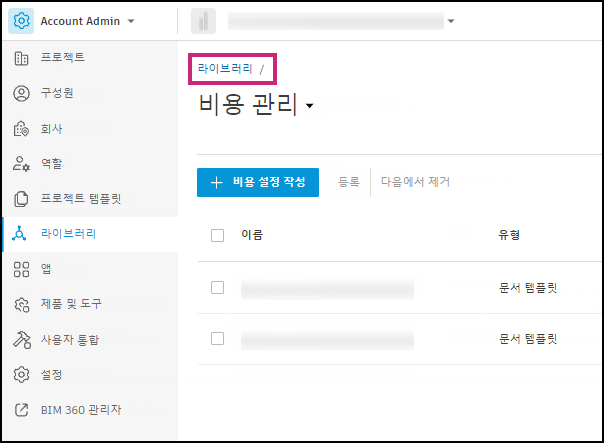Image resolution: width=604 pixels, height=443 pixels.
Task: Click the 앱 grid icon
Action: pos(21,268)
